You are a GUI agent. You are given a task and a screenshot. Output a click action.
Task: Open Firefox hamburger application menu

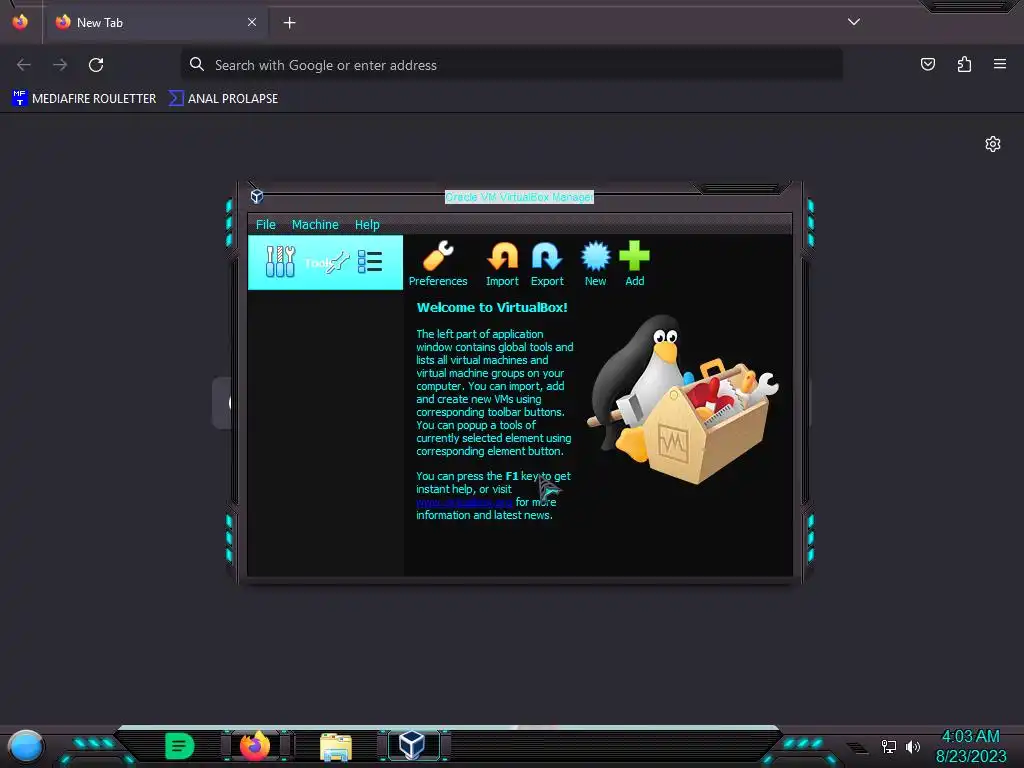(1000, 64)
